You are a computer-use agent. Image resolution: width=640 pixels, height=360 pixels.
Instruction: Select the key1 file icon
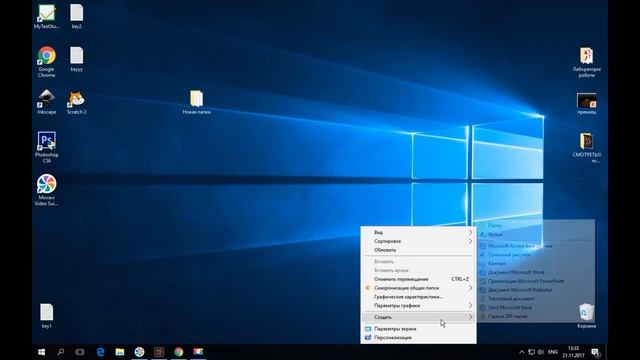[x=47, y=316]
